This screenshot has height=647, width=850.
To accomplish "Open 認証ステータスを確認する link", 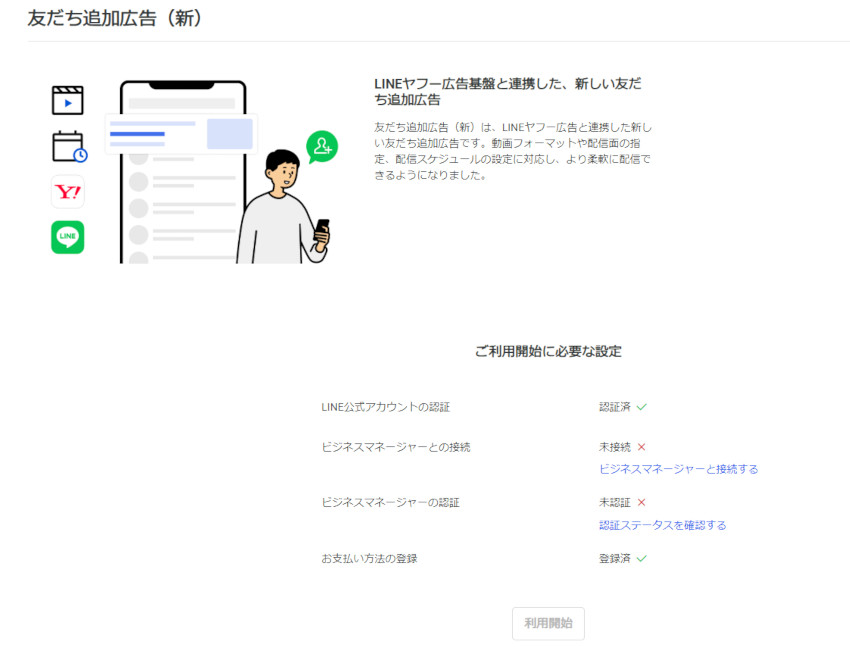I will [x=662, y=525].
